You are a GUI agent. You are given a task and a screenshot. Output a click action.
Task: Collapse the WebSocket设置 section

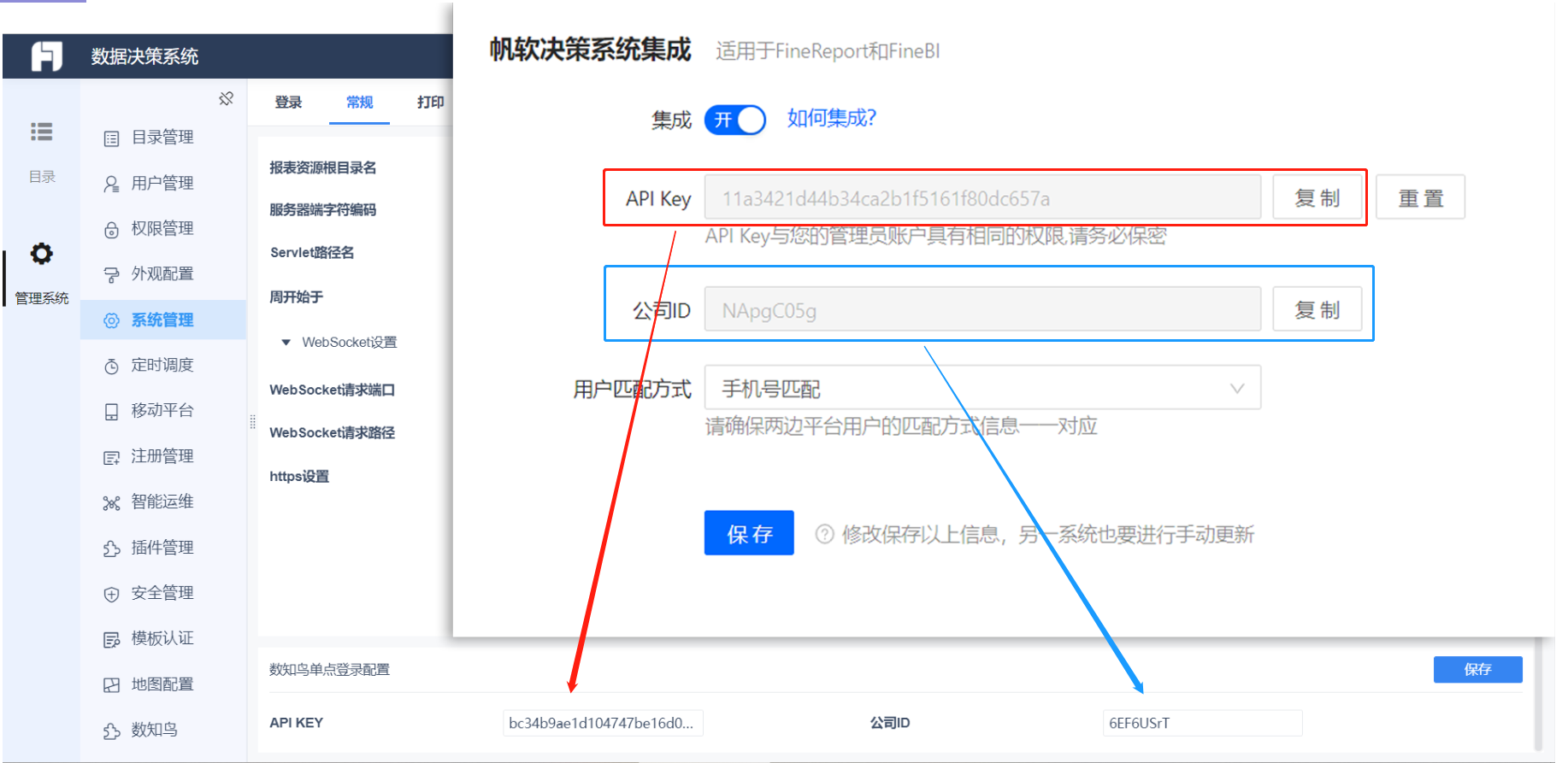pyautogui.click(x=286, y=343)
